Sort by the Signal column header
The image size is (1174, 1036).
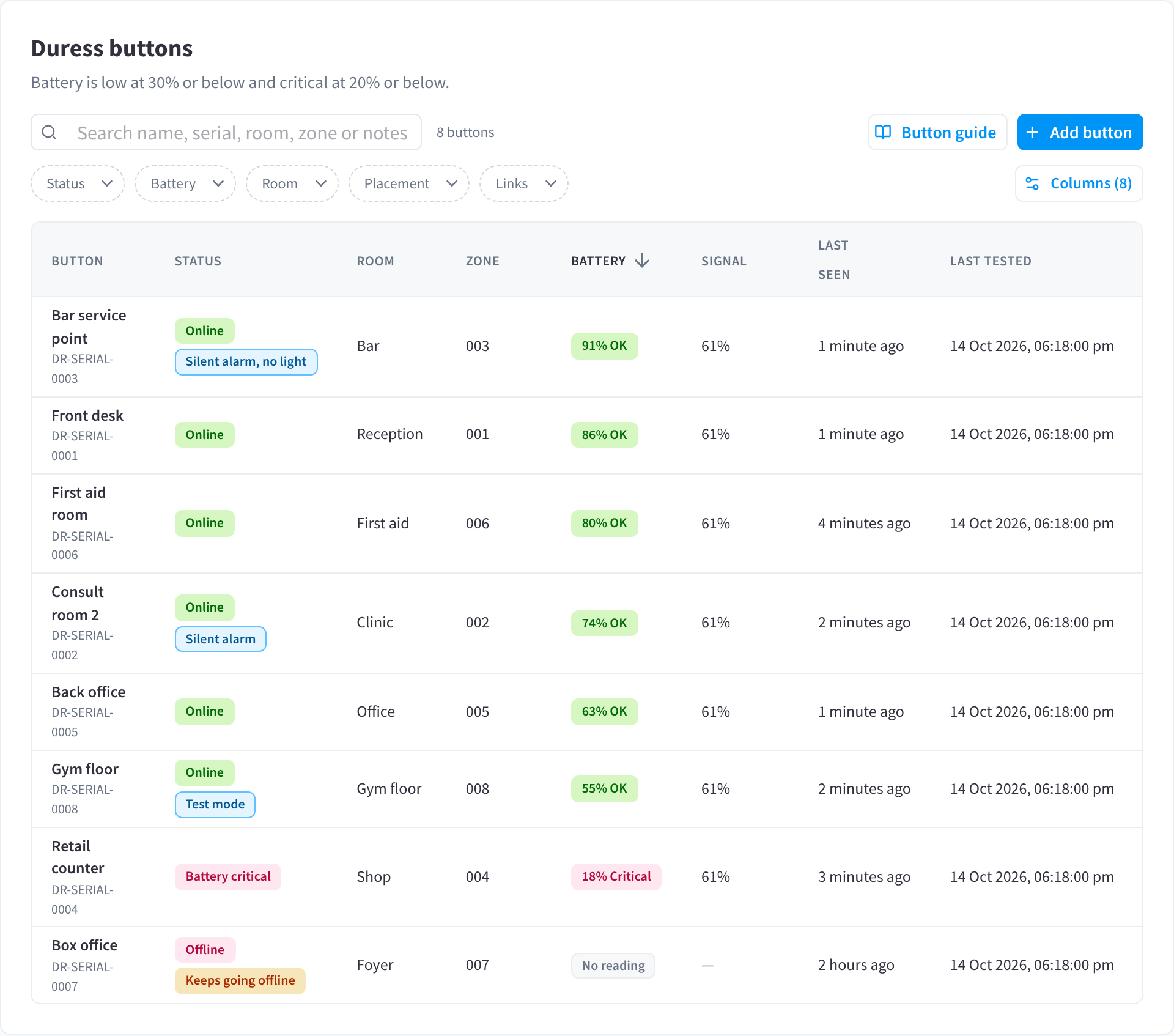pos(724,261)
